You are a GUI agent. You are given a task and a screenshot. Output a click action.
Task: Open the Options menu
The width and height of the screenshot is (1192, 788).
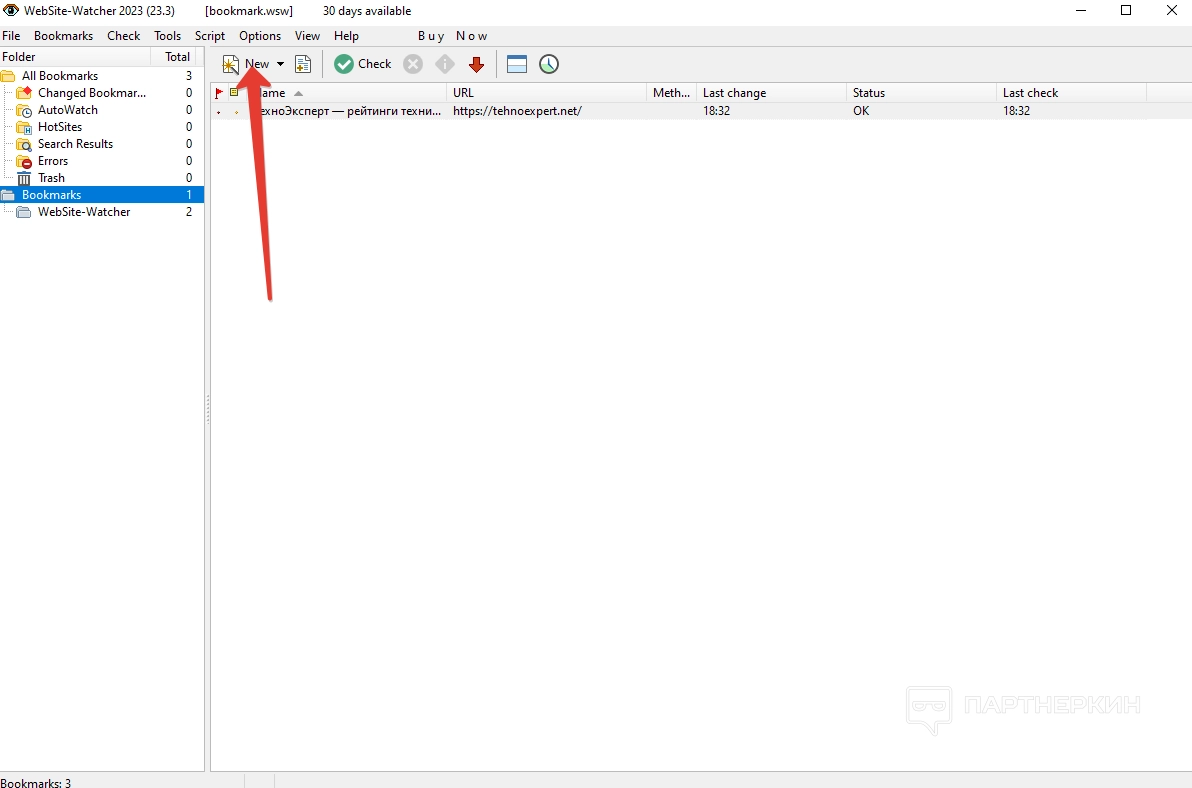pos(260,36)
